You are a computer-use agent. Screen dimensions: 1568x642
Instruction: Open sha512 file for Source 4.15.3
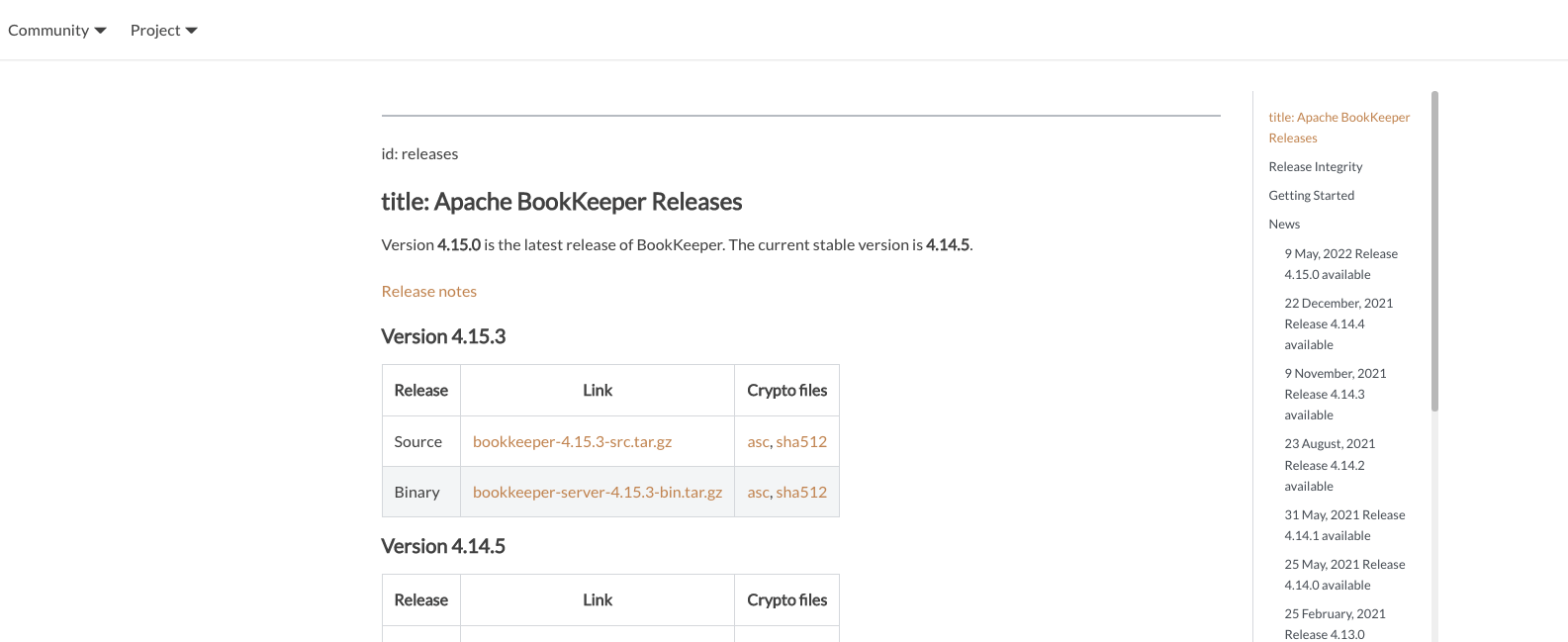[x=801, y=441]
